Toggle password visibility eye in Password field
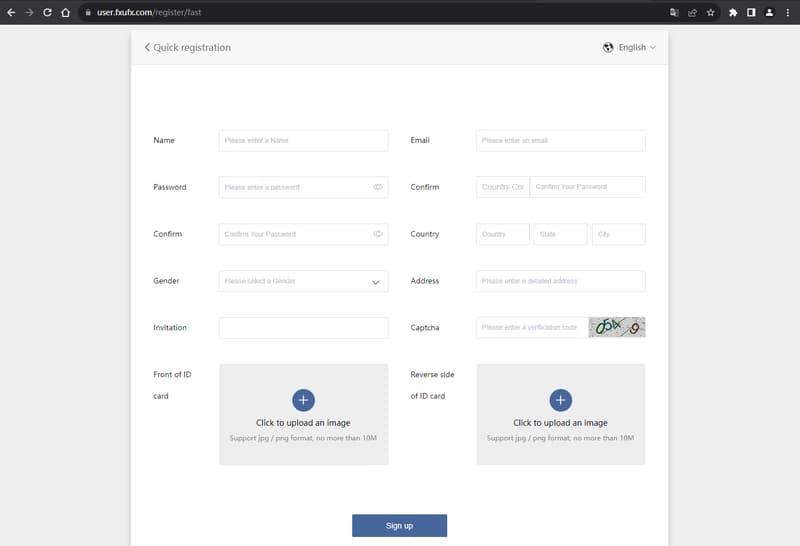Viewport: 800px width, 546px height. coord(378,187)
